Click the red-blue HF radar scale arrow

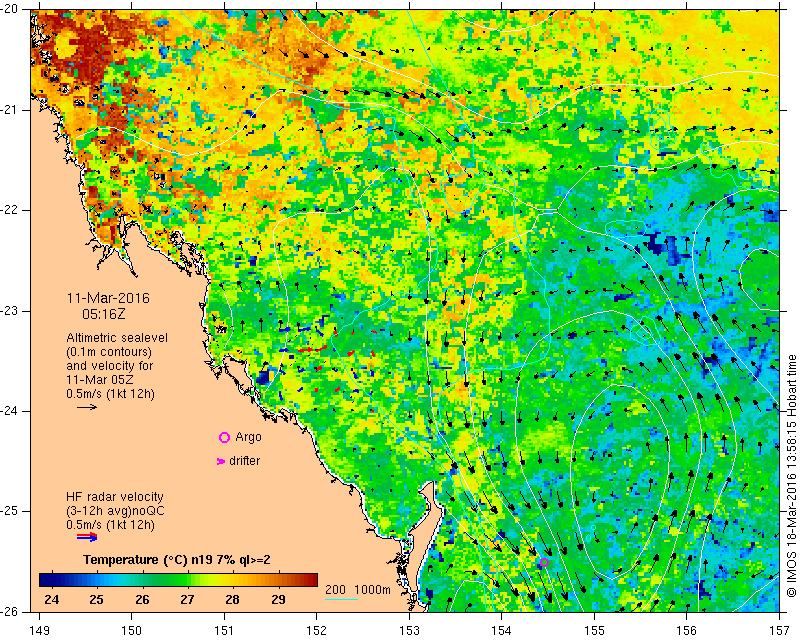[87, 537]
